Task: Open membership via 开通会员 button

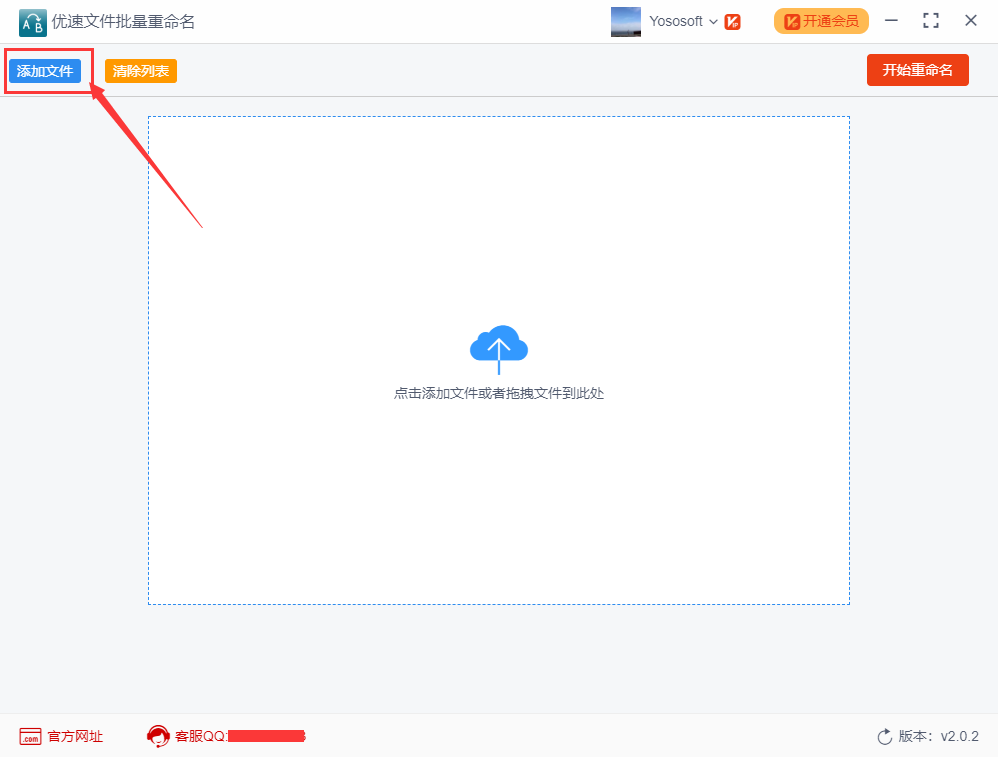Action: tap(821, 21)
